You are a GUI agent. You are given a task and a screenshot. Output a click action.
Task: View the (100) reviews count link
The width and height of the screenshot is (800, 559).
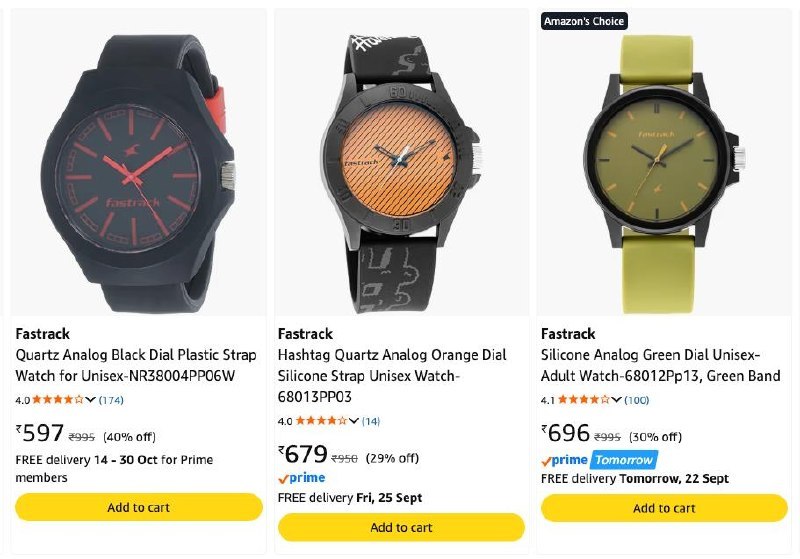[637, 400]
